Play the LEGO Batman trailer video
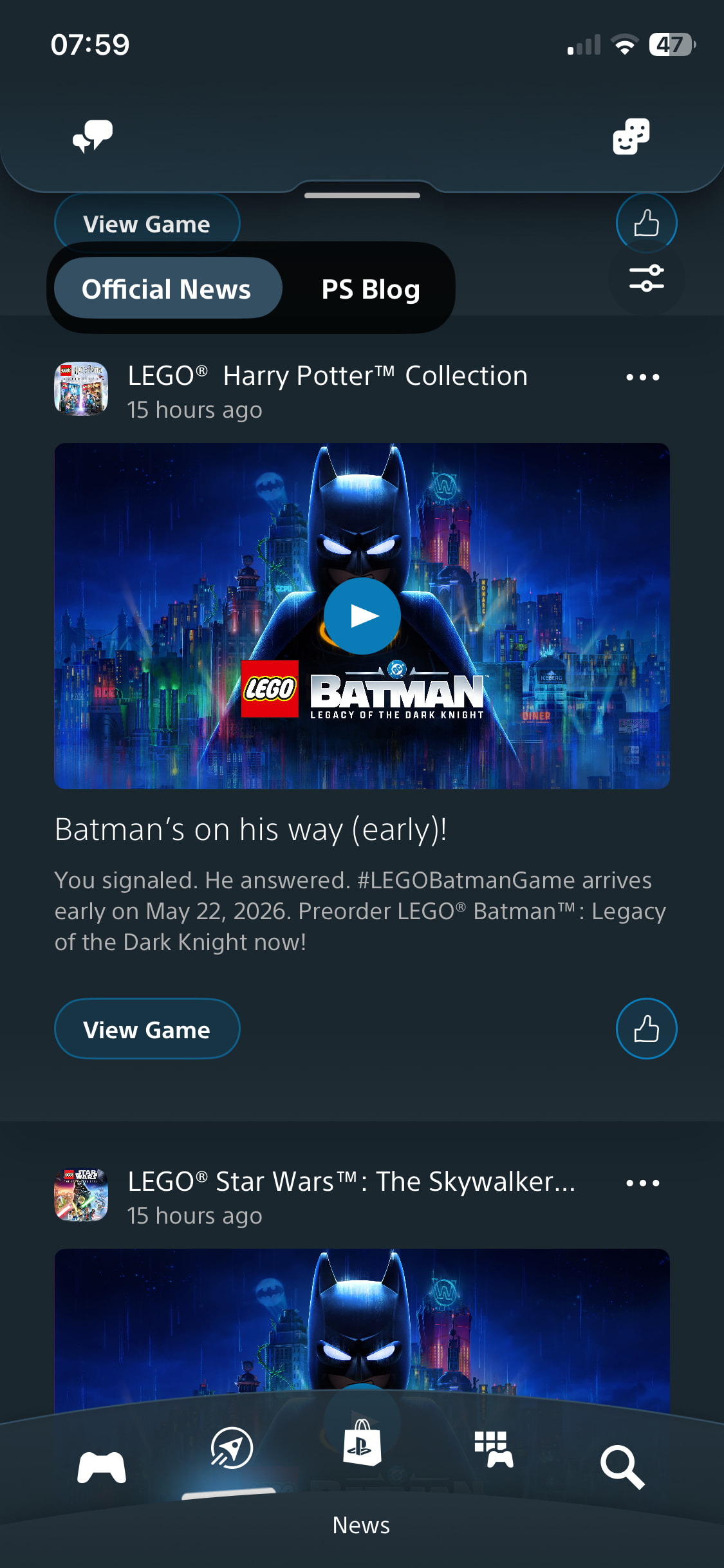 tap(362, 615)
